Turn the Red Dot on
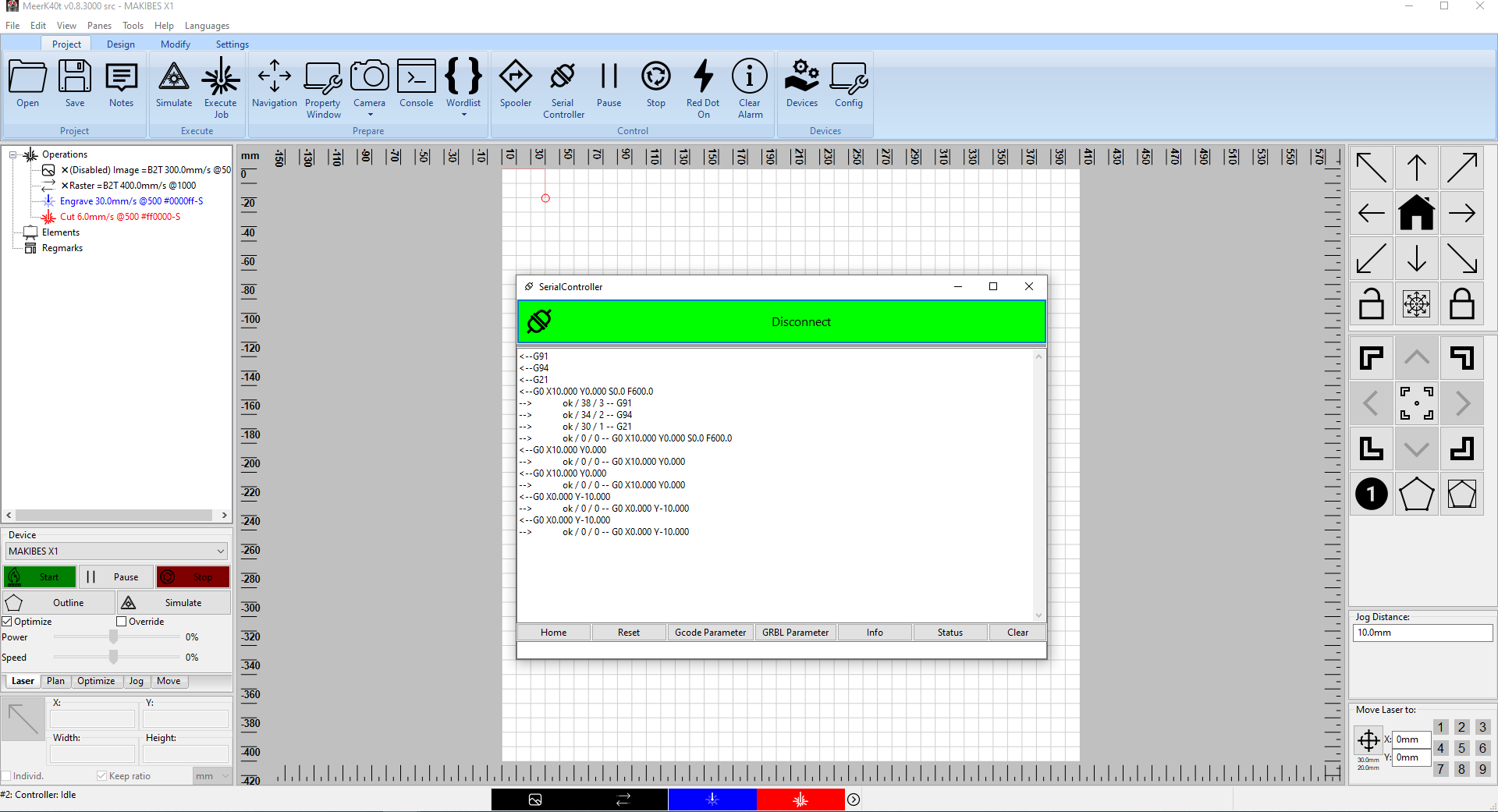1498x812 pixels. (703, 89)
